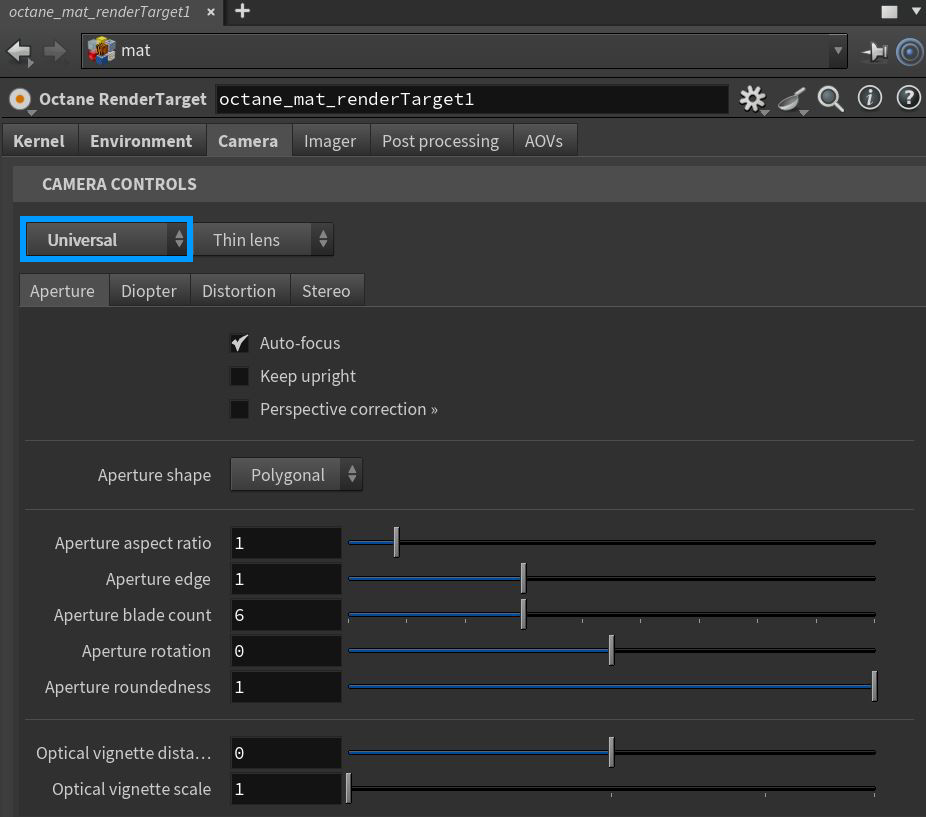Click the node info icon

coord(870,98)
